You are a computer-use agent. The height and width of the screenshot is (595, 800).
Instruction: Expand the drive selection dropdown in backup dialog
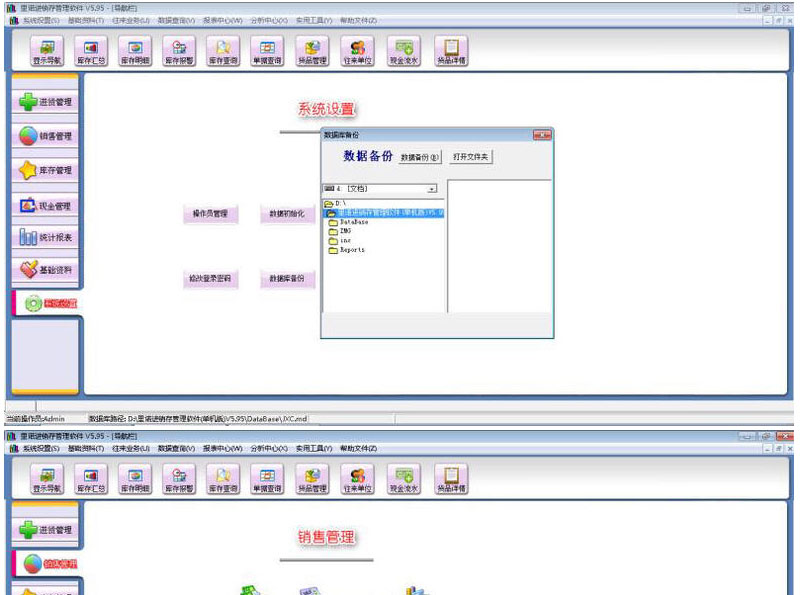tap(432, 189)
